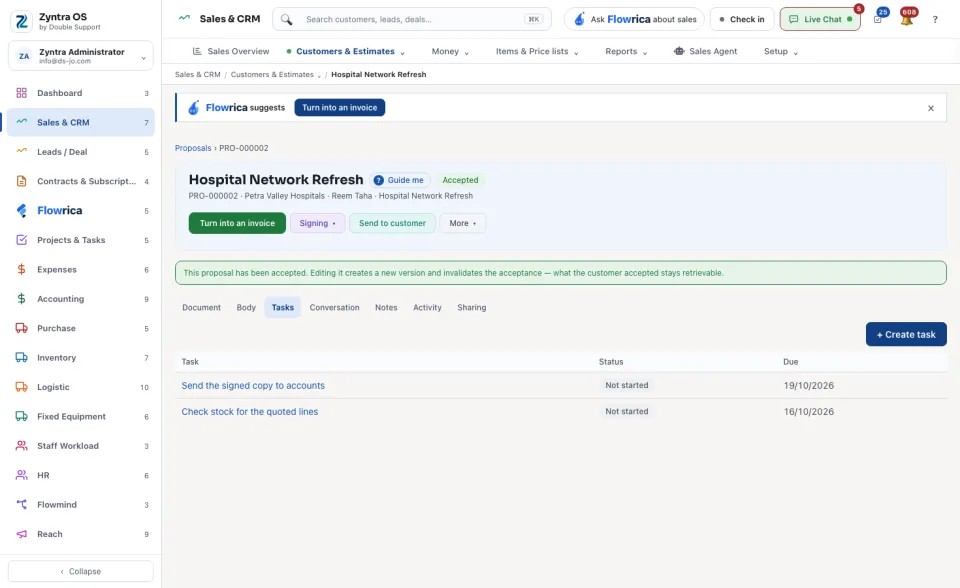
Task: Expand the Zyntra Administrator account switcher
Action: pyautogui.click(x=81, y=56)
